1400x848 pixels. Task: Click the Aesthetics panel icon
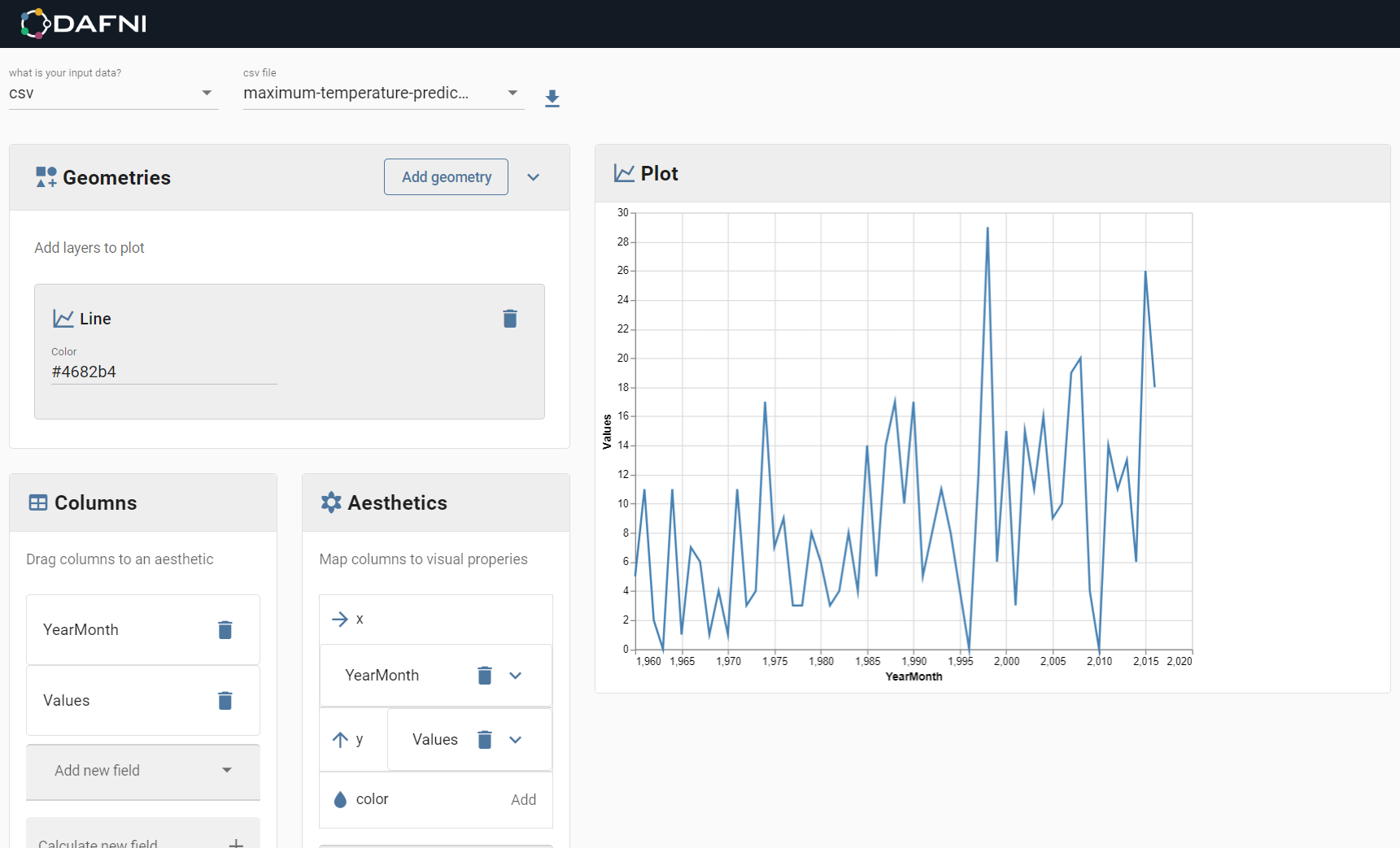(x=331, y=502)
